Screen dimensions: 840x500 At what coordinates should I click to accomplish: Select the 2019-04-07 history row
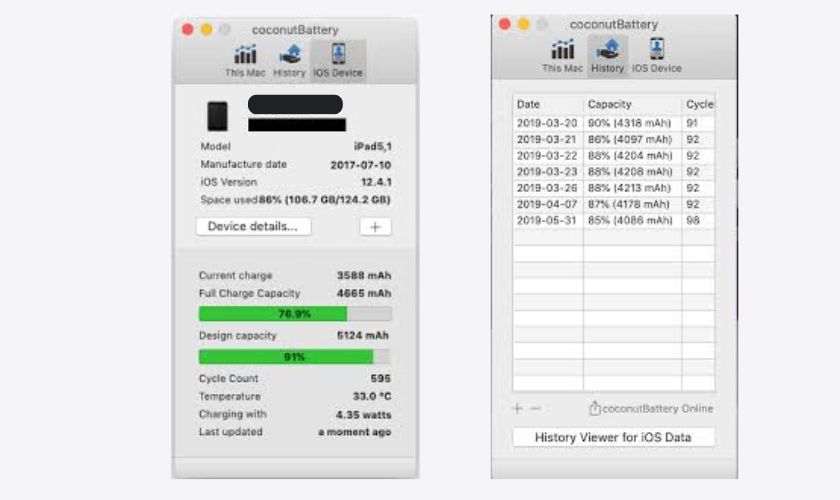[x=613, y=204]
